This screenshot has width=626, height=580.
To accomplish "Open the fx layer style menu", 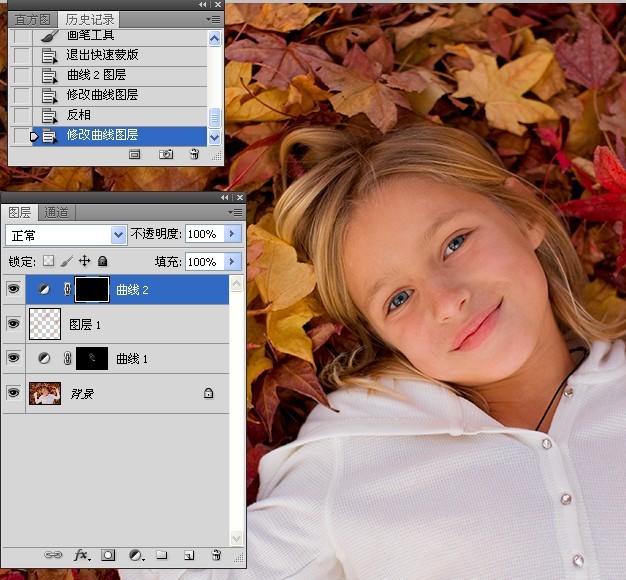I will (x=82, y=555).
